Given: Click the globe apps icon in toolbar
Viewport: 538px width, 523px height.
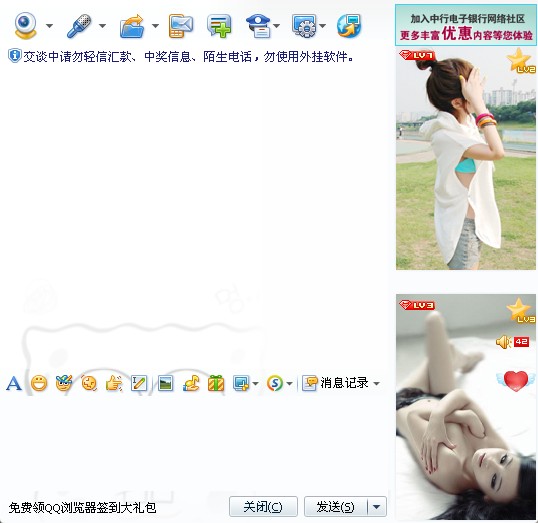Looking at the screenshot, I should point(349,26).
